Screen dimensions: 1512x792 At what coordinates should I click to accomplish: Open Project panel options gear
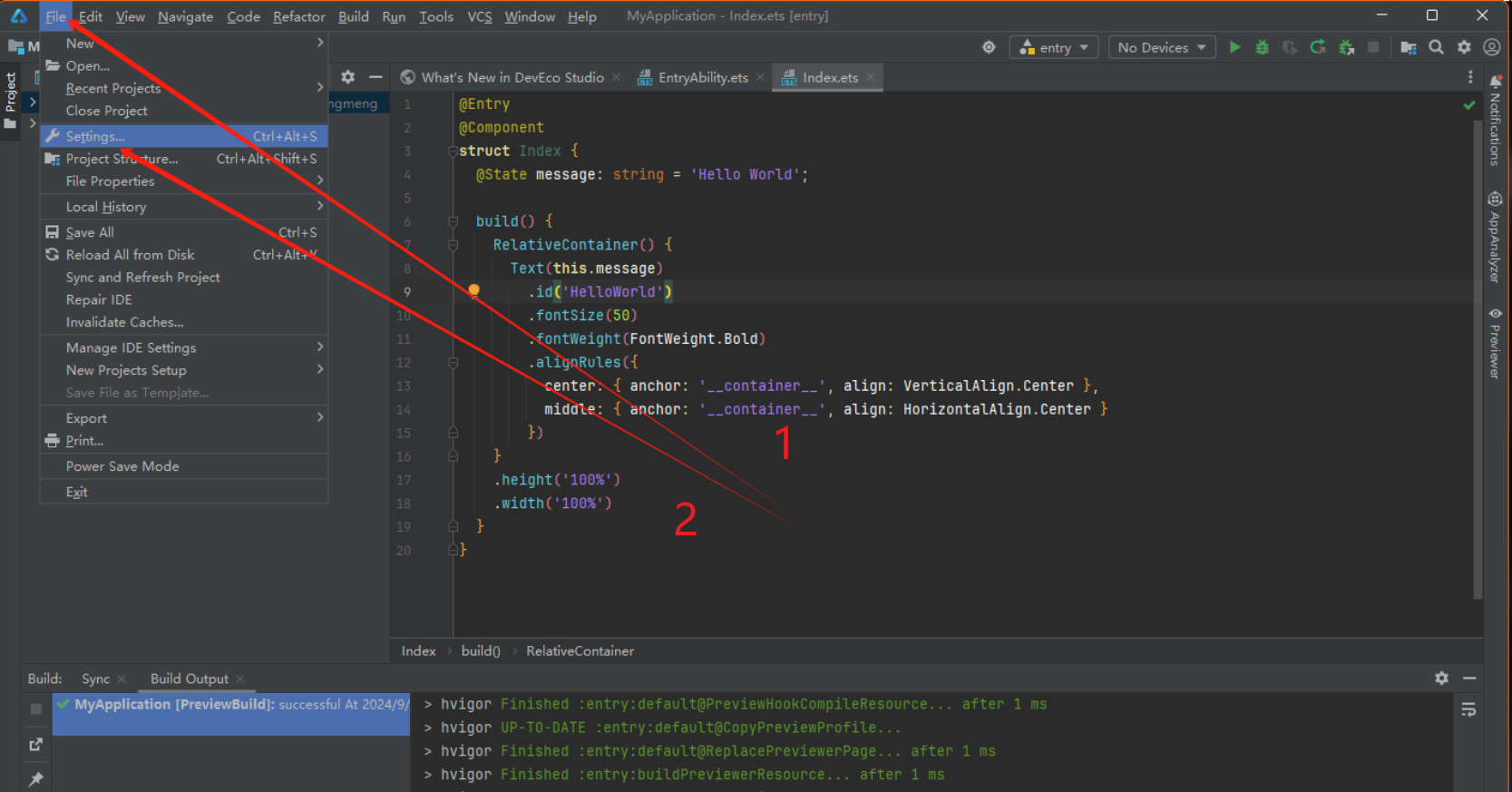tap(347, 77)
